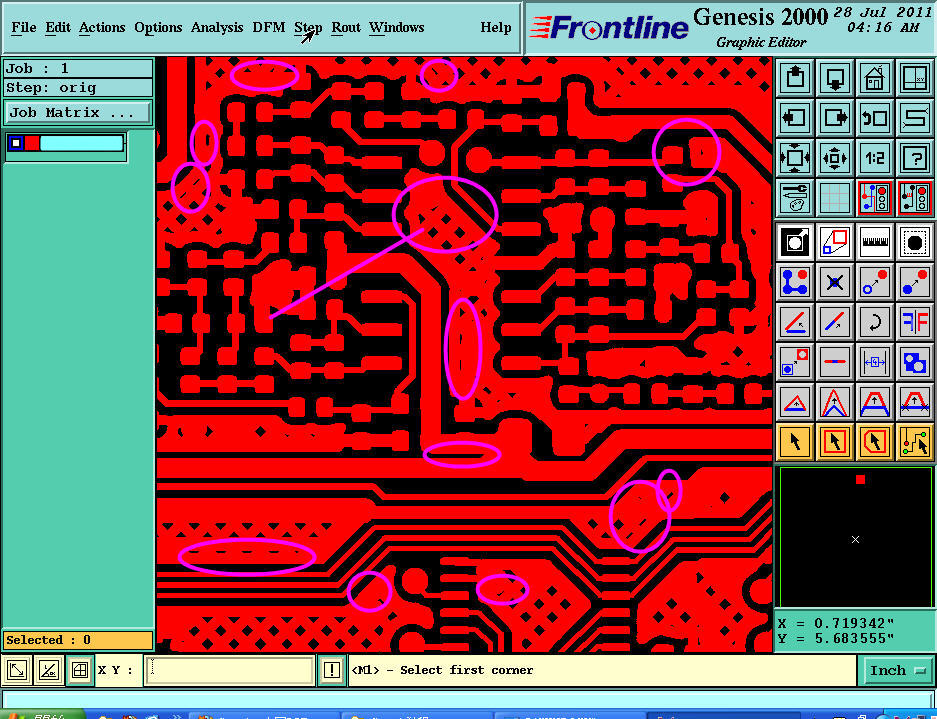Click the XY window quadrant icon
Viewport: 937px width, 719px height.
coord(915,77)
